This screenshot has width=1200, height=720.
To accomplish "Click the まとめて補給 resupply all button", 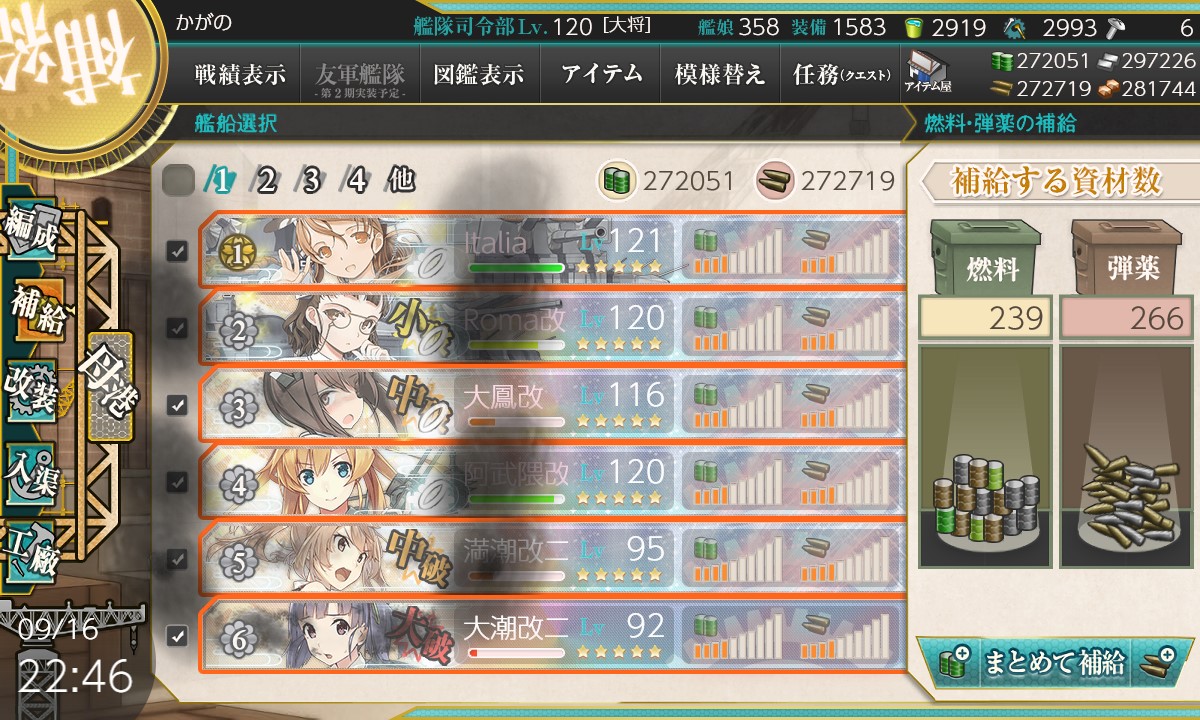I will tap(1054, 662).
